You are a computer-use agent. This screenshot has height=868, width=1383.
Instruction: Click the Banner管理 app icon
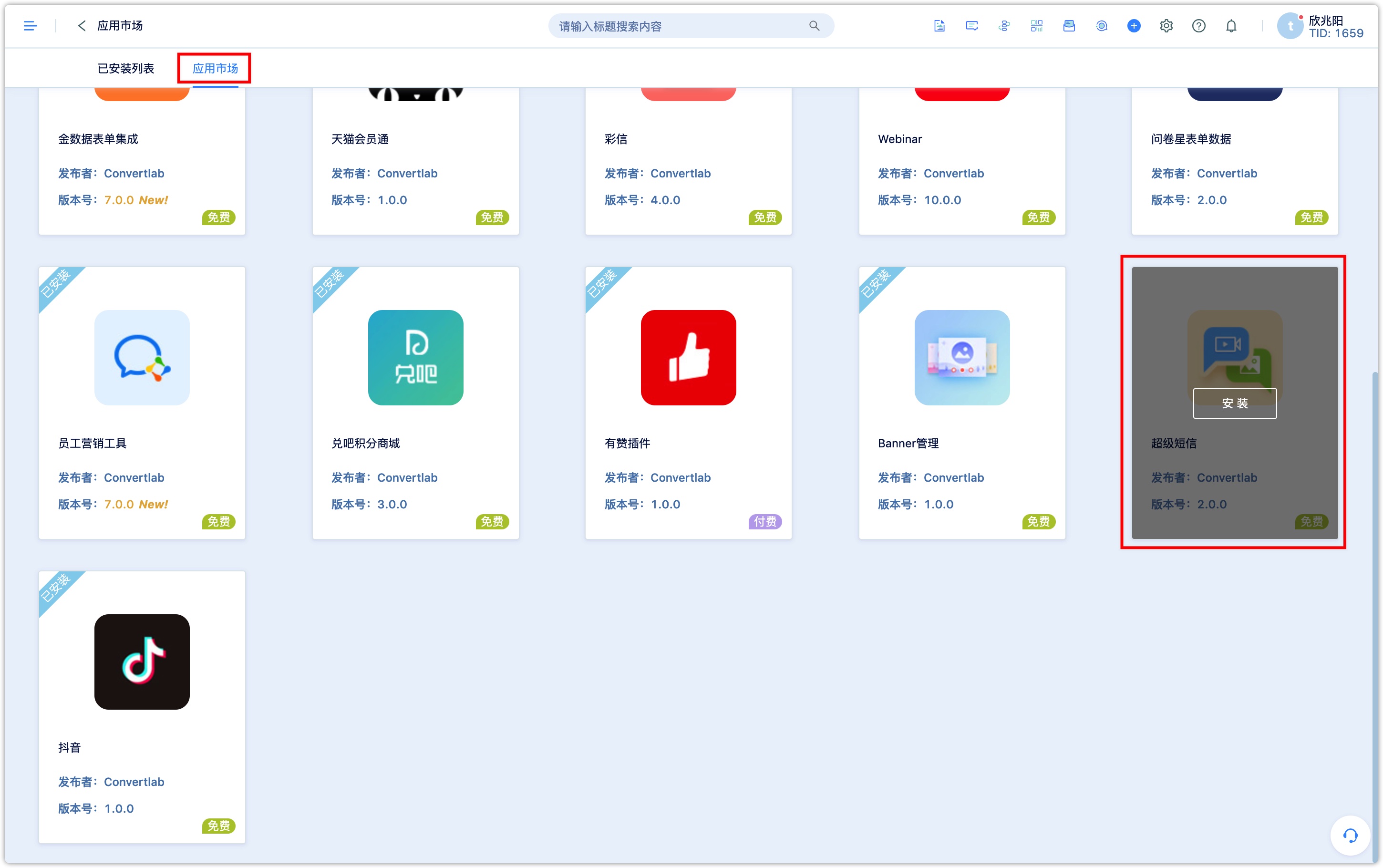tap(962, 358)
